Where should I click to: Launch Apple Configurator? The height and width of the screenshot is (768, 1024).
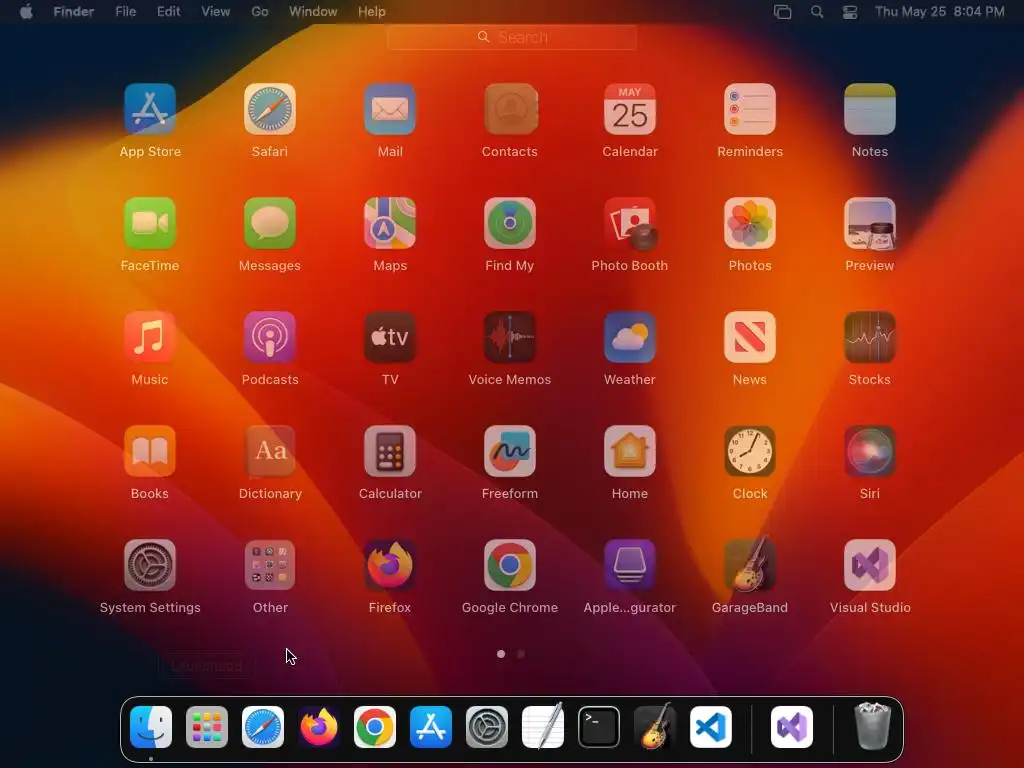[630, 565]
